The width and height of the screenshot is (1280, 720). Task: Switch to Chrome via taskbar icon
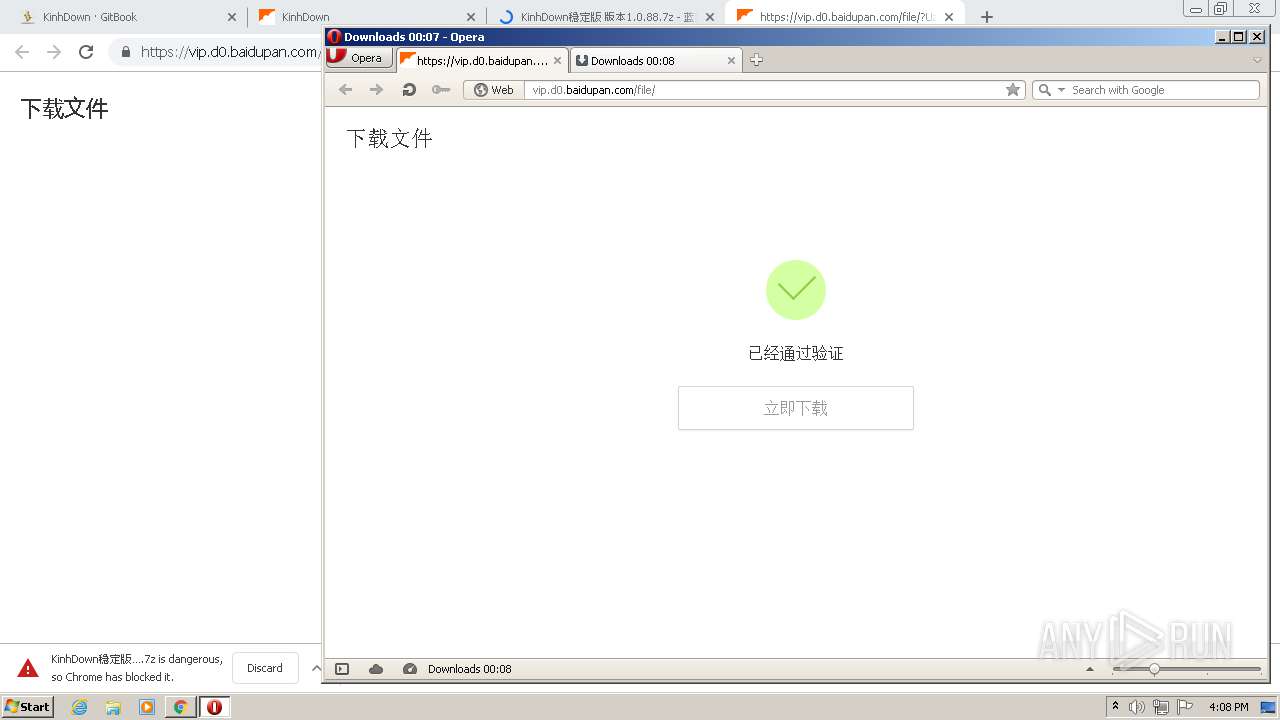pos(180,707)
